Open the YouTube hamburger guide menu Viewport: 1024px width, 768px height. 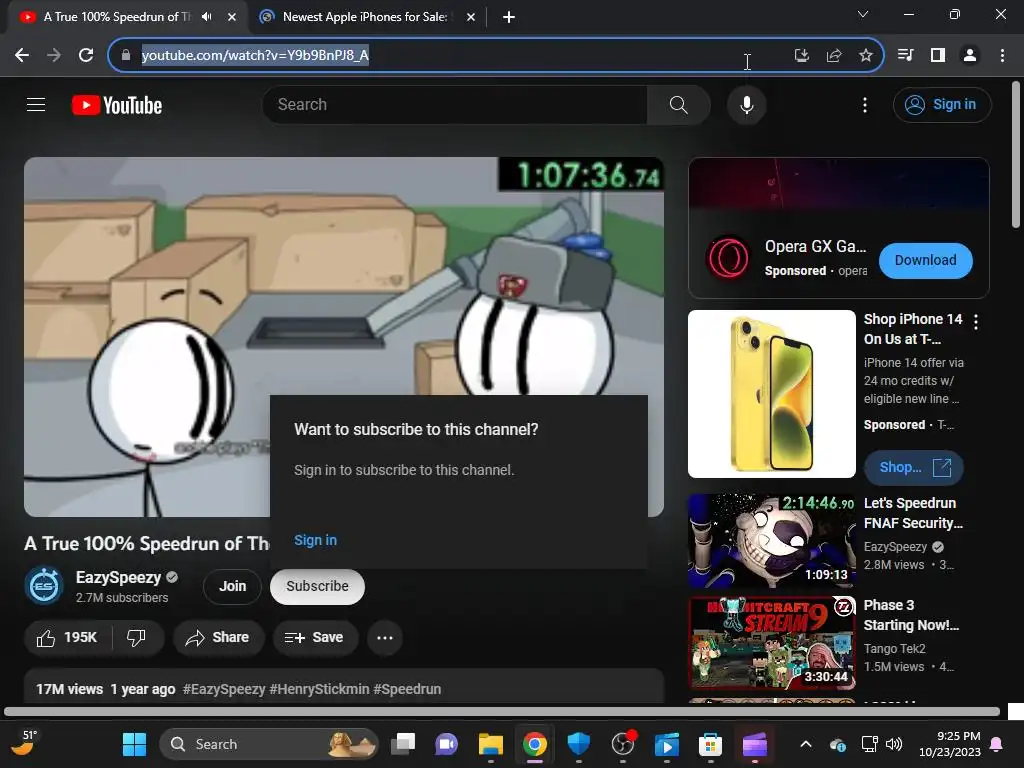(x=36, y=104)
